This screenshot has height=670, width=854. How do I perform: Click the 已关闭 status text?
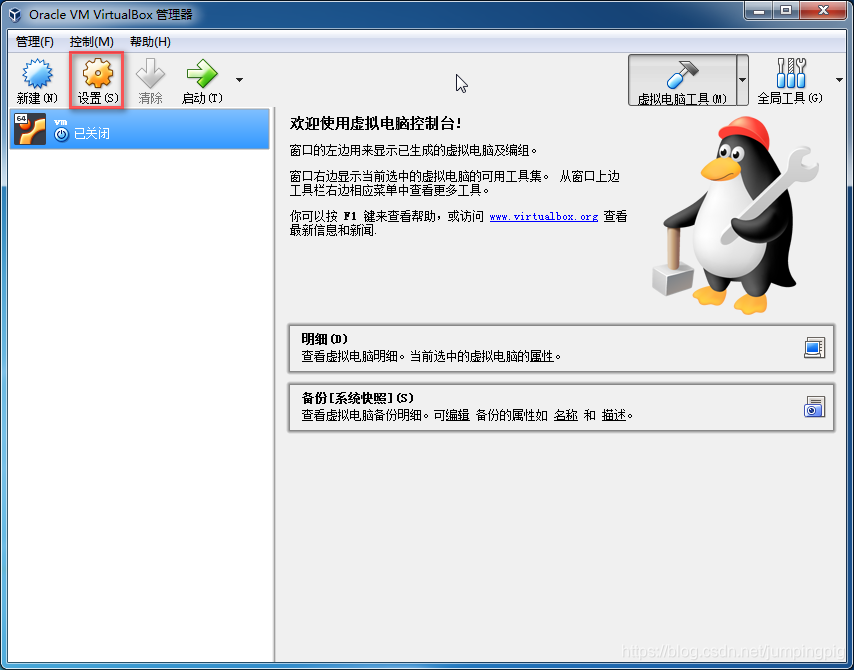[92, 134]
